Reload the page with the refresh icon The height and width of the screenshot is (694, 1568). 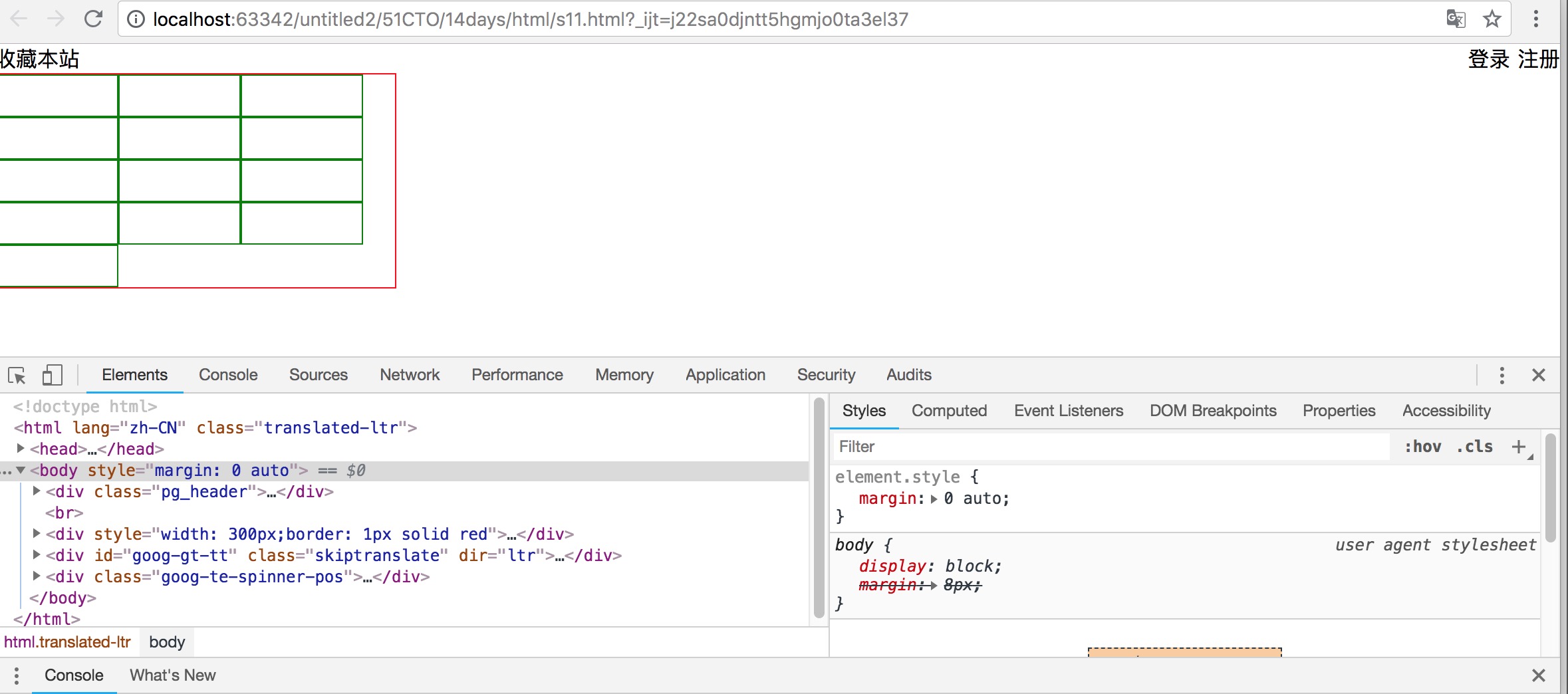(x=93, y=19)
